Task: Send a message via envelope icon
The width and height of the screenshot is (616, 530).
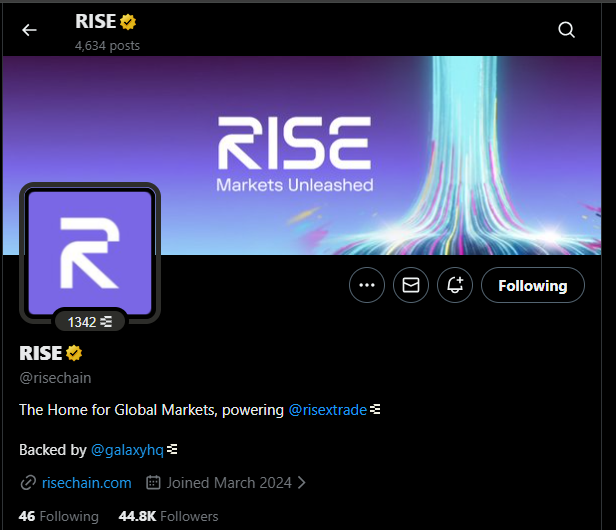Action: coord(411,285)
